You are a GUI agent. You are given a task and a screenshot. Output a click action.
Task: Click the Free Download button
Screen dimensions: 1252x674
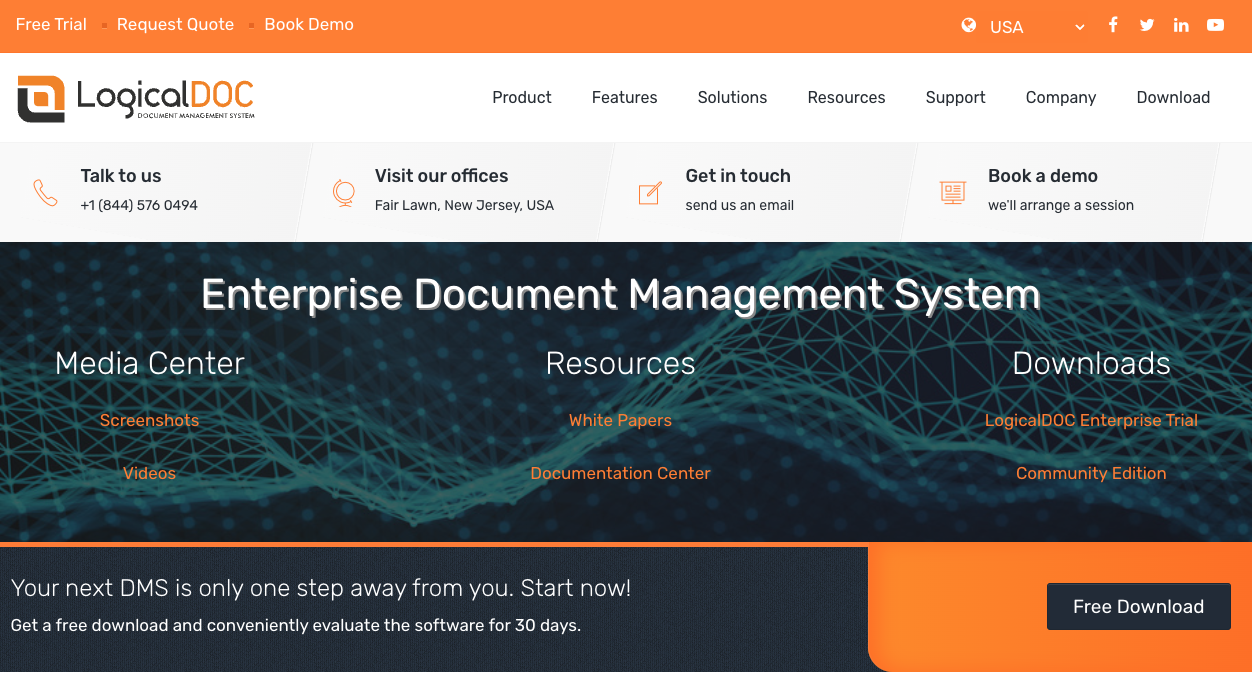(1139, 607)
